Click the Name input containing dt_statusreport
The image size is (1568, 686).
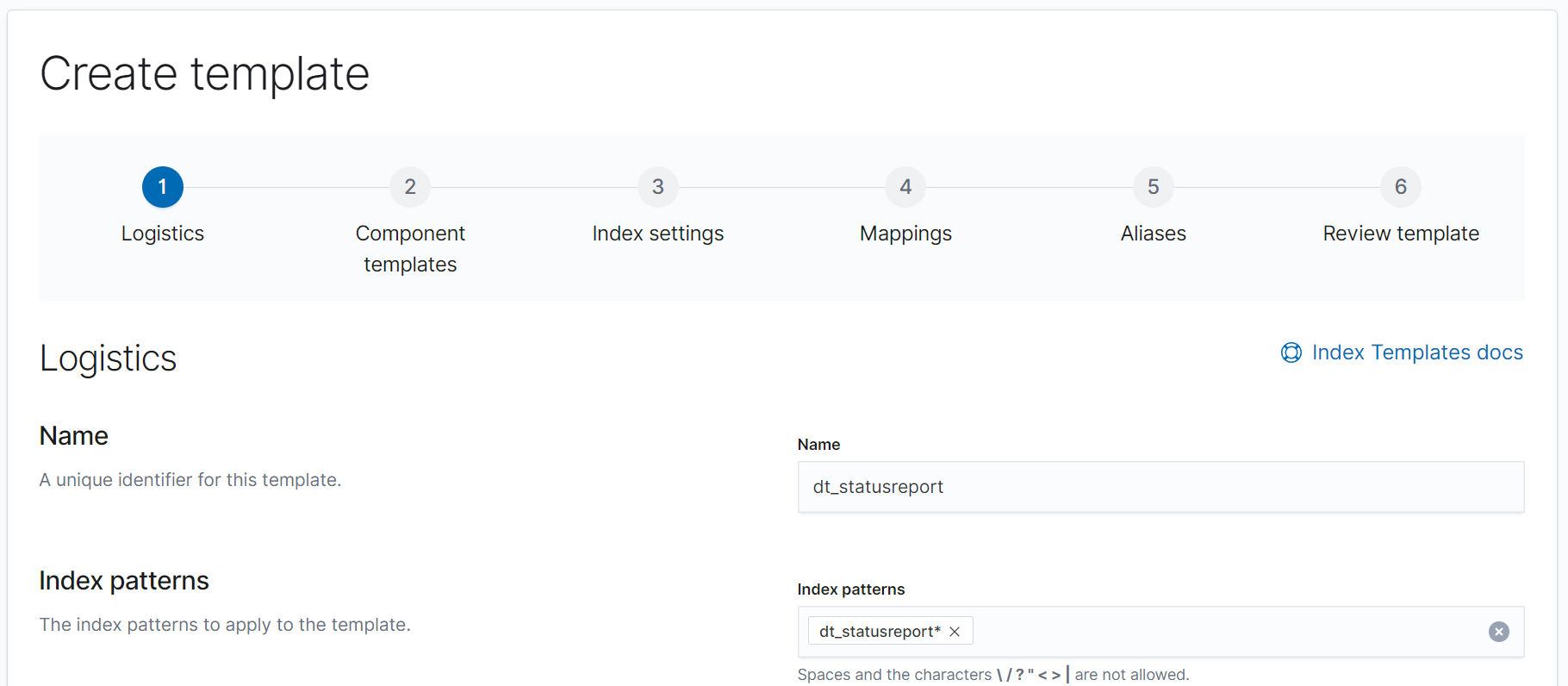coord(1160,487)
